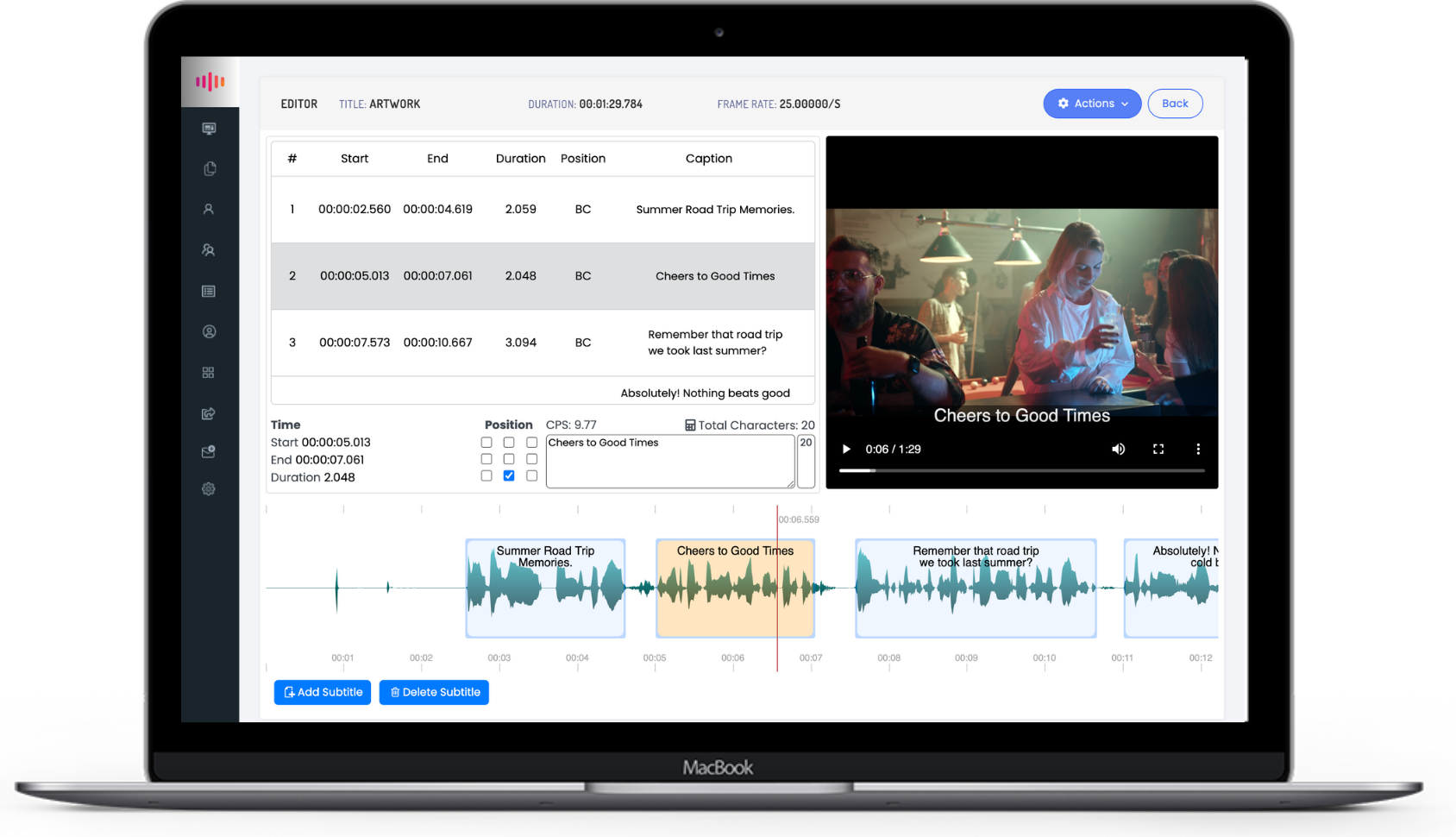Uncheck the bottom-center position checkbox
Screen dimensions: 1456x837
(509, 475)
